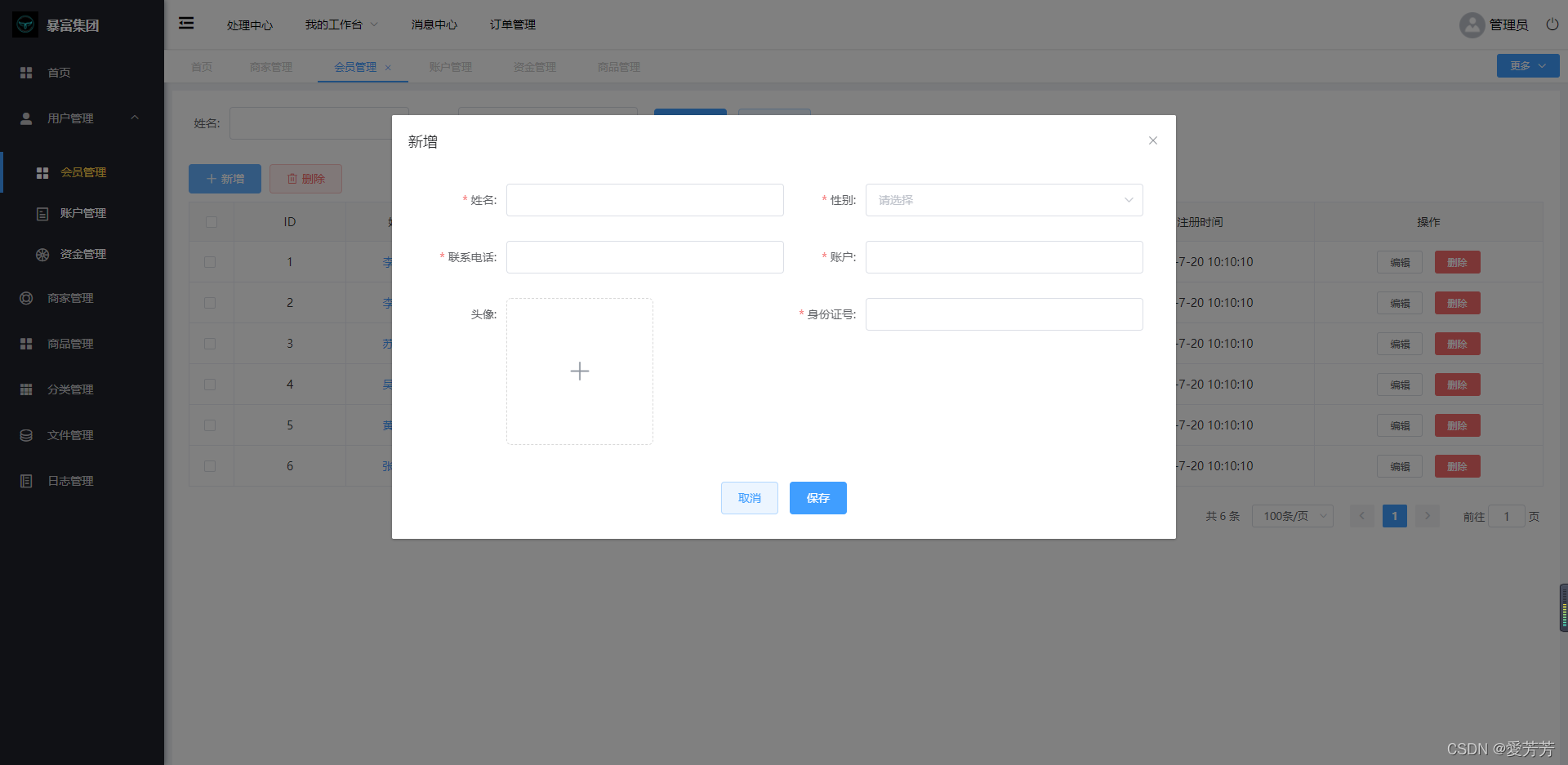Screen dimensions: 1568x765
Task: Close the 新增 dialog with X
Action: tap(1153, 140)
